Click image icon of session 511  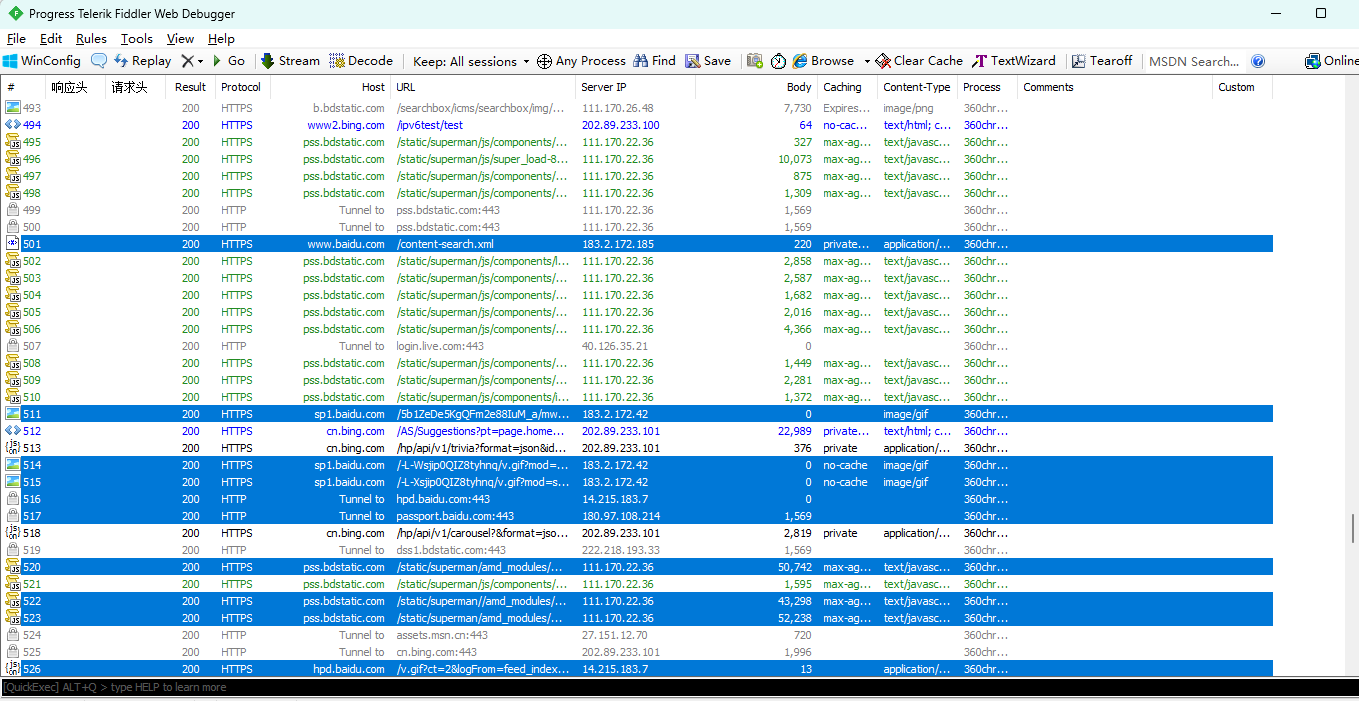(x=13, y=414)
